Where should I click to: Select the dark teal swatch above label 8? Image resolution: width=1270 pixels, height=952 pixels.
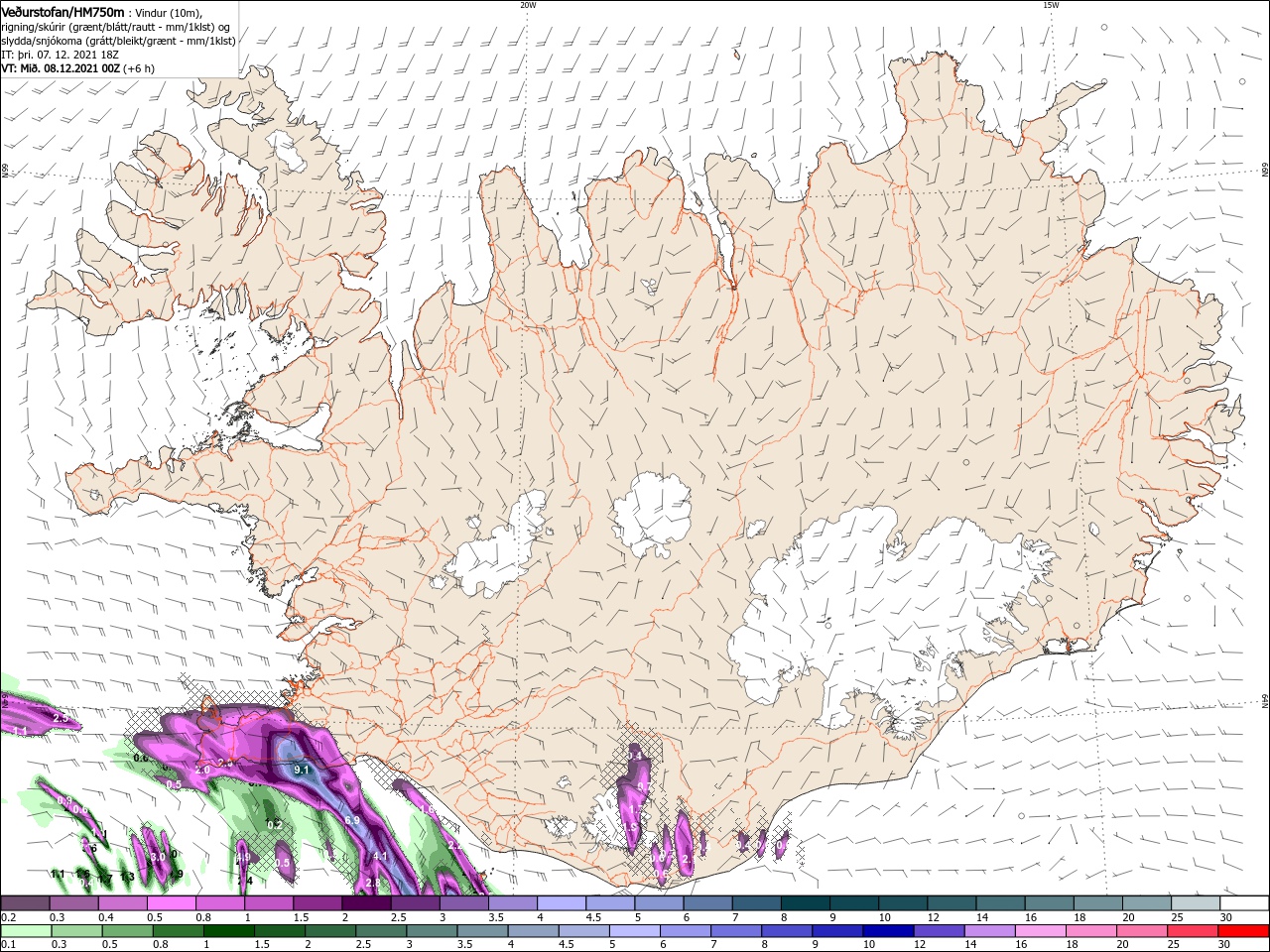[805, 903]
